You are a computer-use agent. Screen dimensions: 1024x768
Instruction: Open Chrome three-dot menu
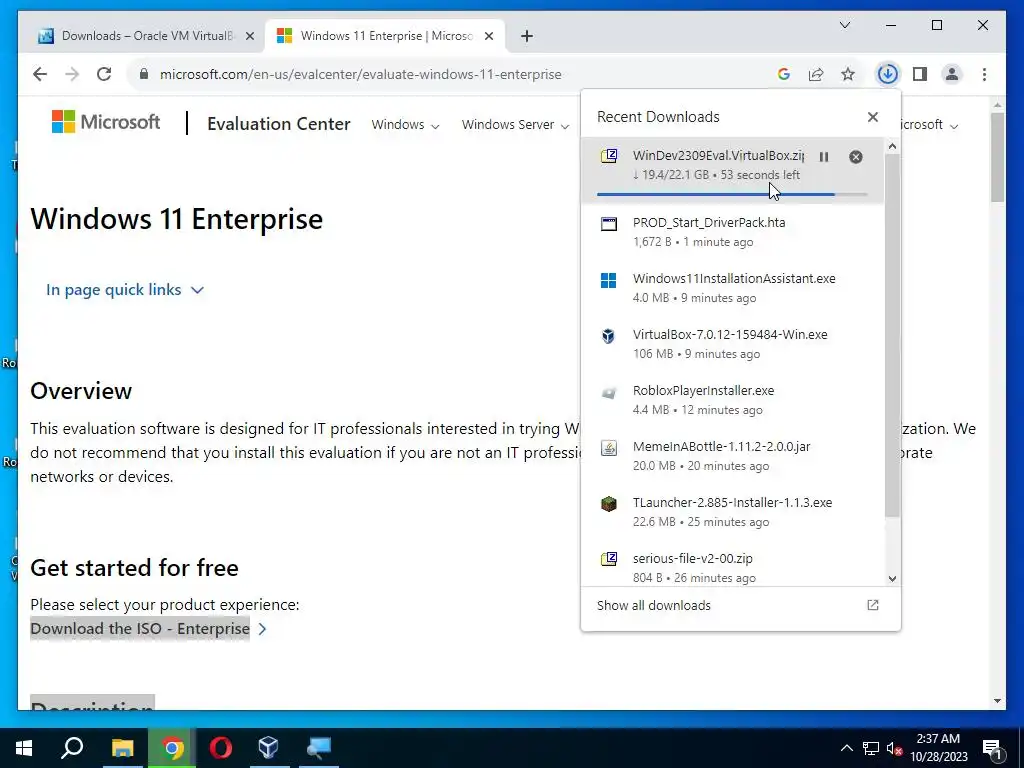984,74
